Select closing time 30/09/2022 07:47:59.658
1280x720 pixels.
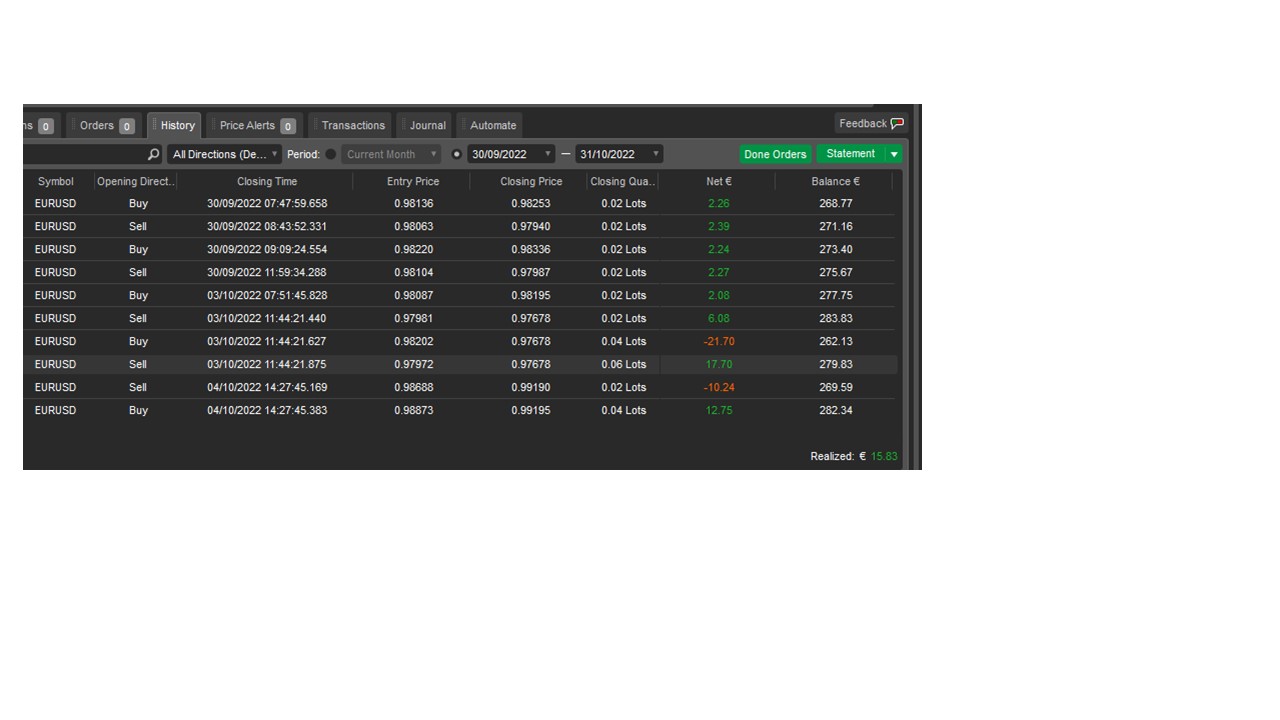coord(267,204)
